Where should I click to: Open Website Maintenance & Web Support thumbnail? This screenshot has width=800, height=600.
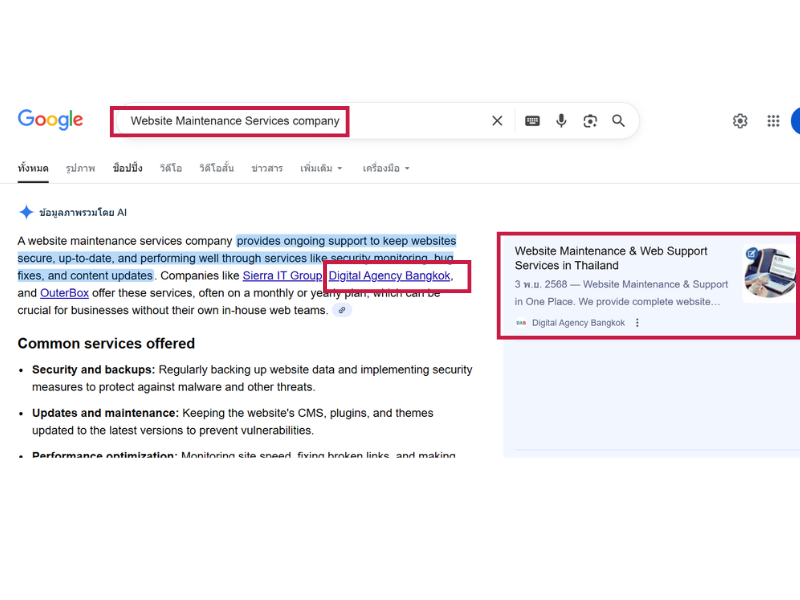coord(768,273)
